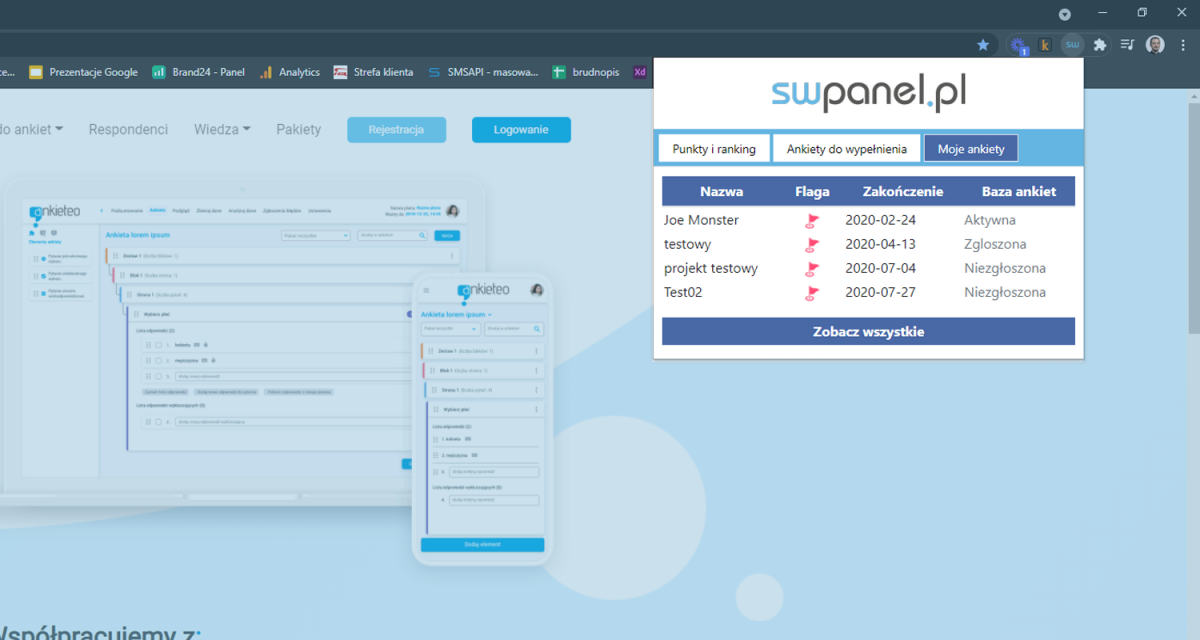The width and height of the screenshot is (1200, 640).
Task: Switch to Ankiety do wypełnienia tab
Action: coord(846,149)
